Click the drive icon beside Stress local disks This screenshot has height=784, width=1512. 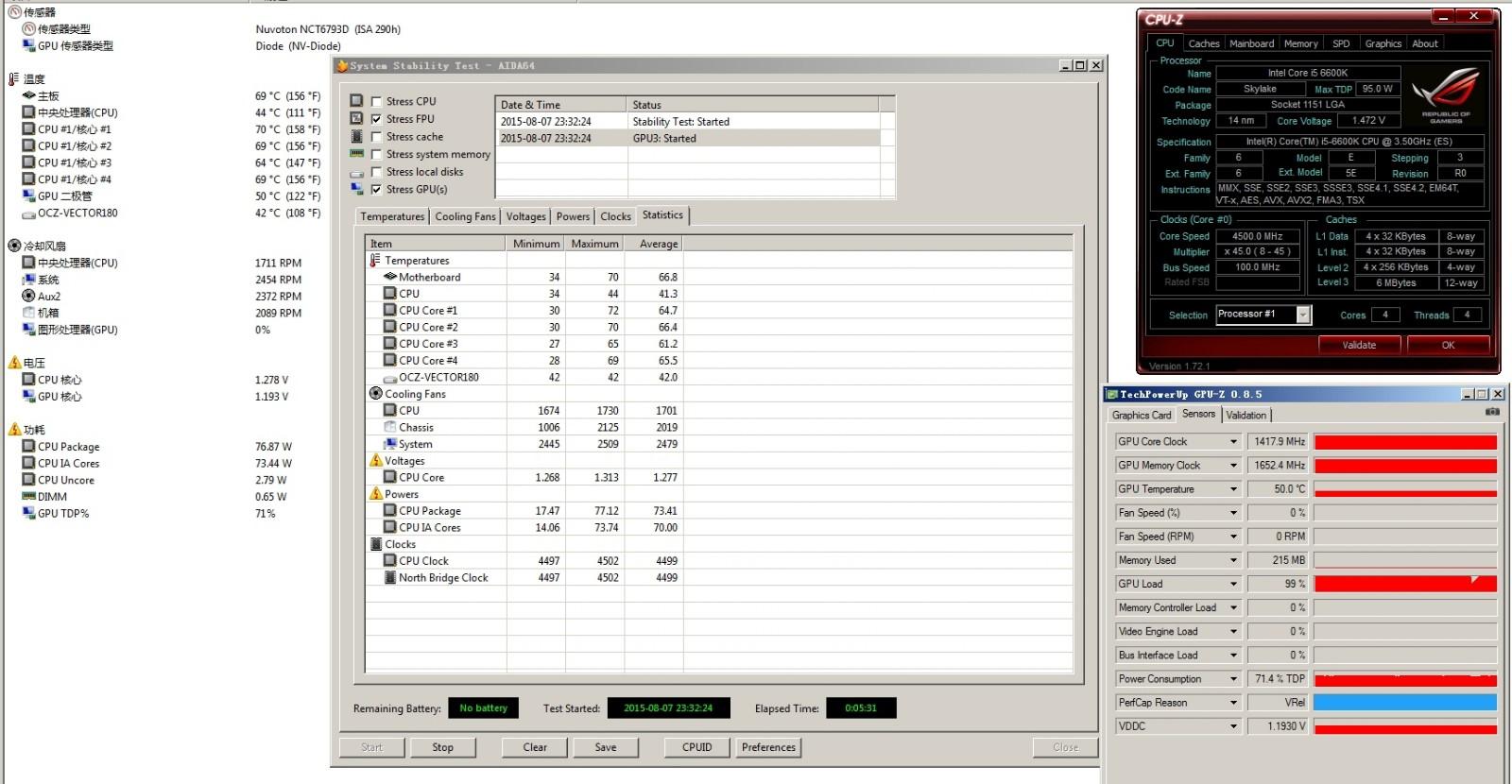[x=356, y=173]
